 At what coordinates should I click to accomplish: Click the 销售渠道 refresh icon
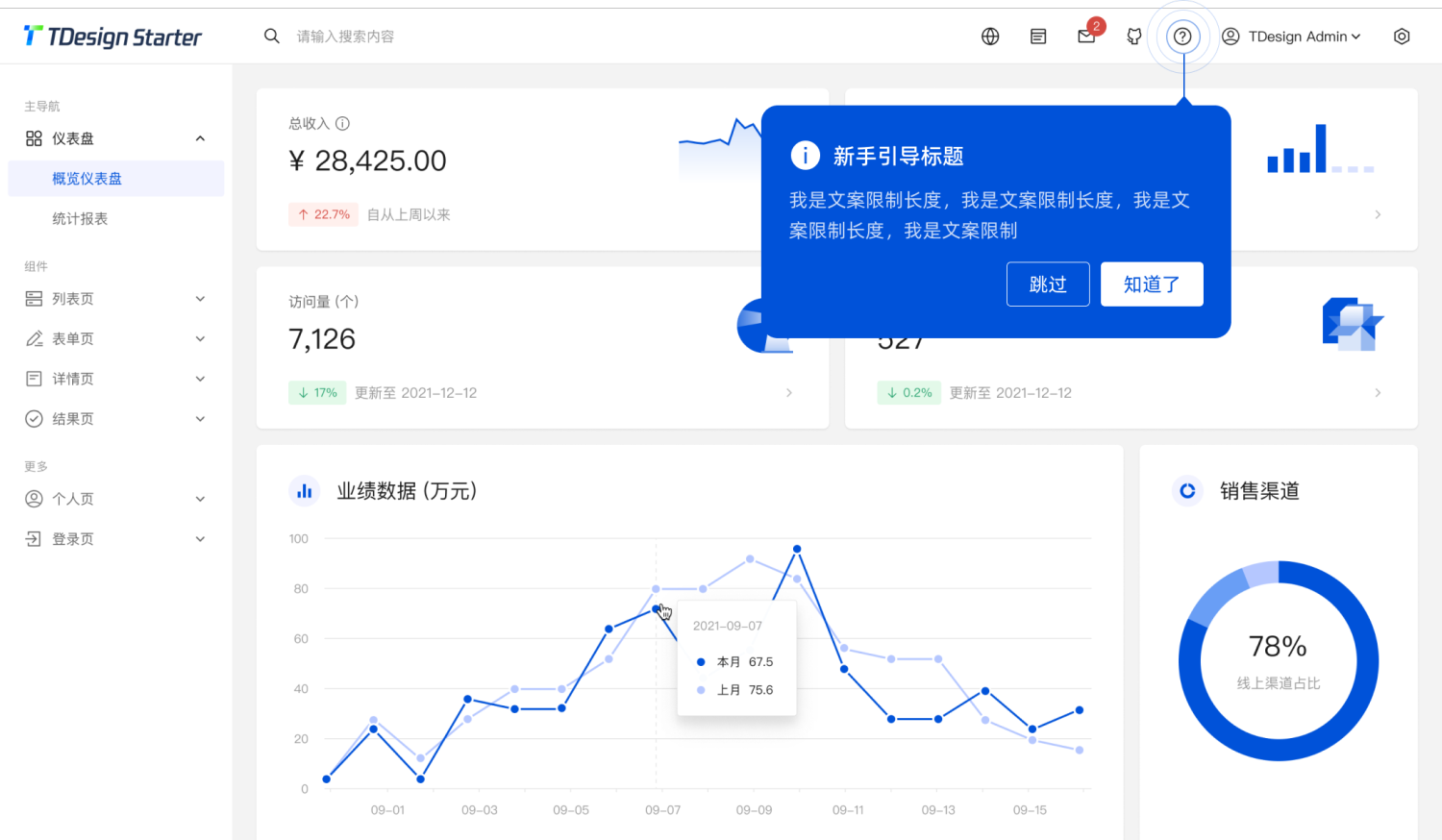tap(1187, 490)
